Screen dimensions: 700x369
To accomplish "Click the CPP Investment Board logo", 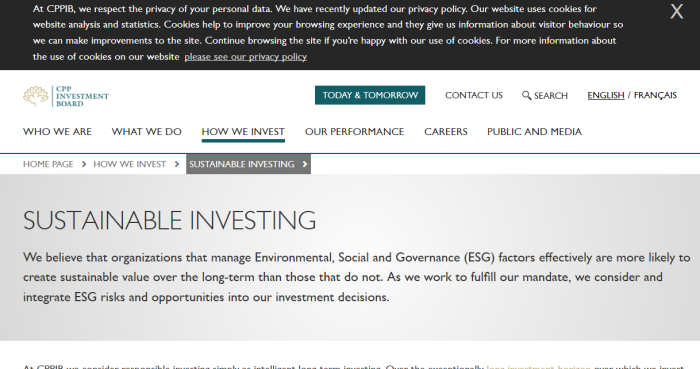I will coord(66,96).
